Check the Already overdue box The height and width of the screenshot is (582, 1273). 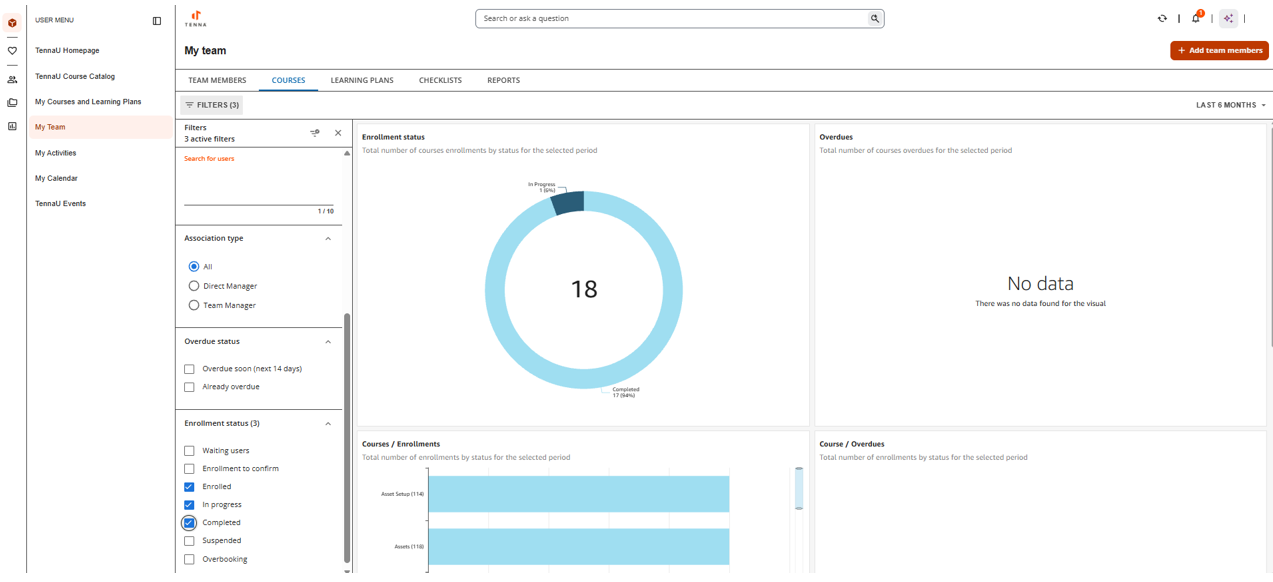[189, 387]
